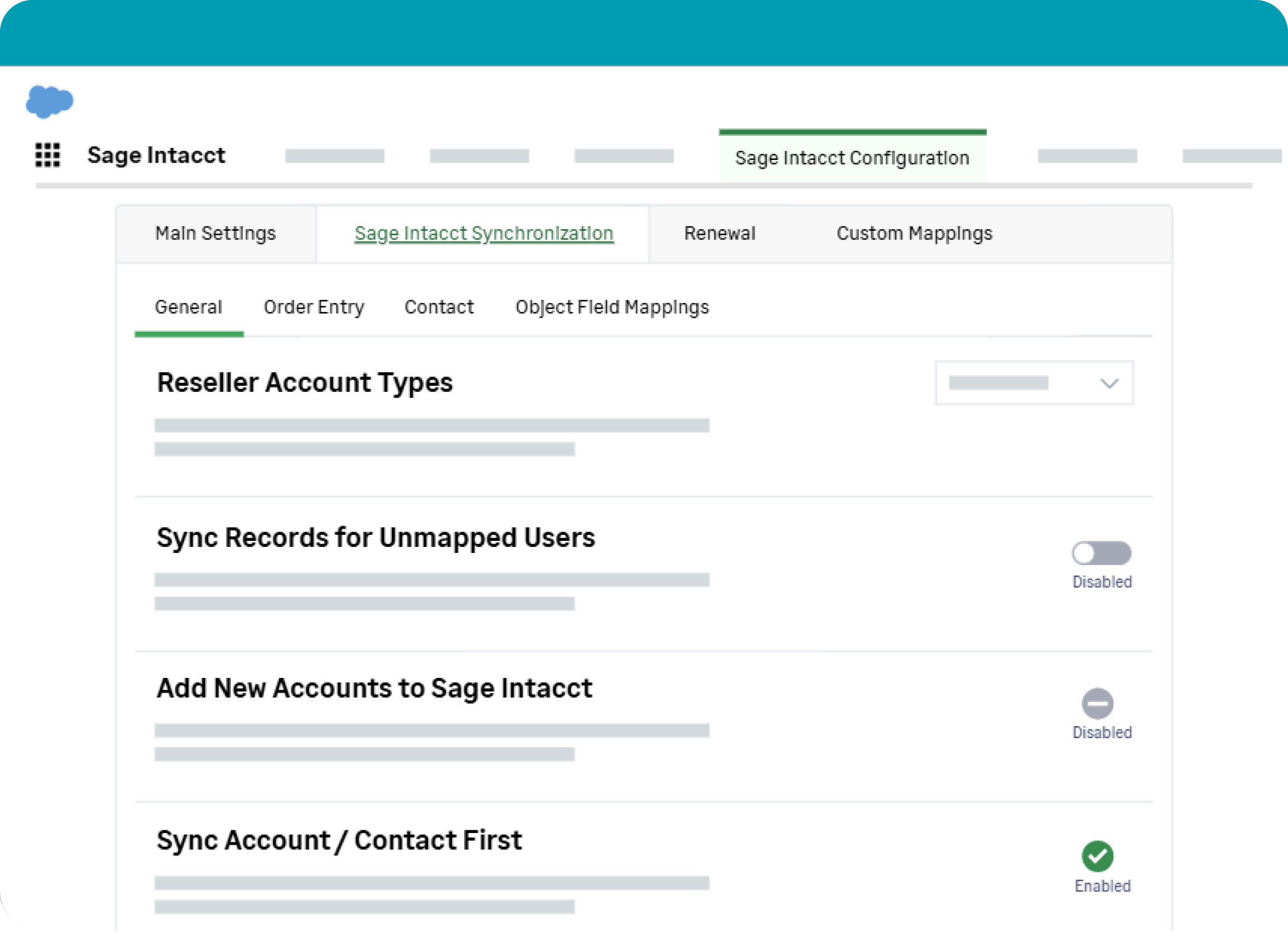The width and height of the screenshot is (1288, 936).
Task: View the Object Field Mappings sub-tab
Action: [x=612, y=307]
